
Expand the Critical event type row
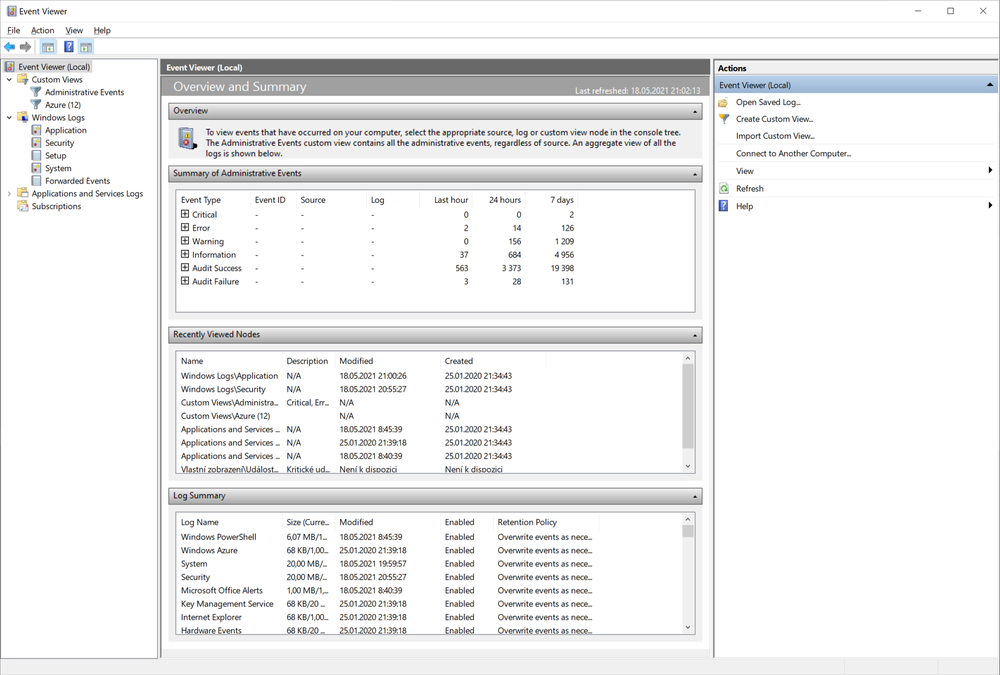(x=185, y=214)
